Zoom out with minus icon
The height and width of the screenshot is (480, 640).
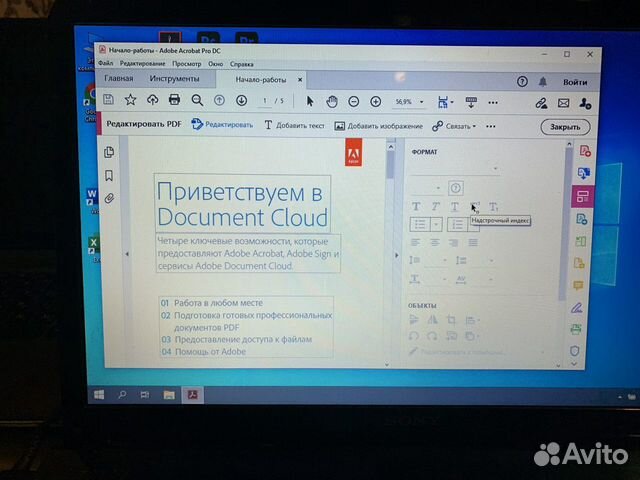coord(353,102)
